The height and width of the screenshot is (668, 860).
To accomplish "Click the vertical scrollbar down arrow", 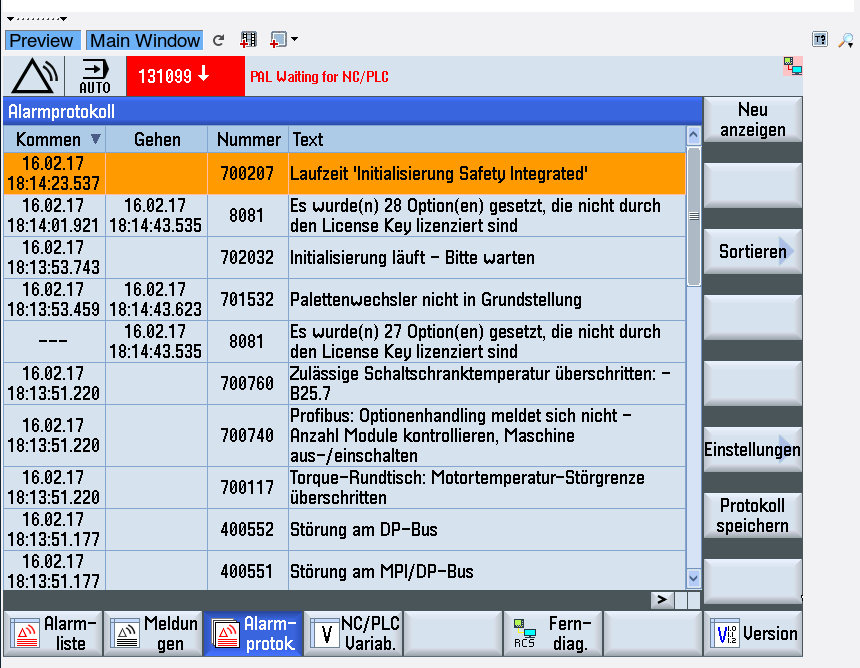I will tap(694, 577).
